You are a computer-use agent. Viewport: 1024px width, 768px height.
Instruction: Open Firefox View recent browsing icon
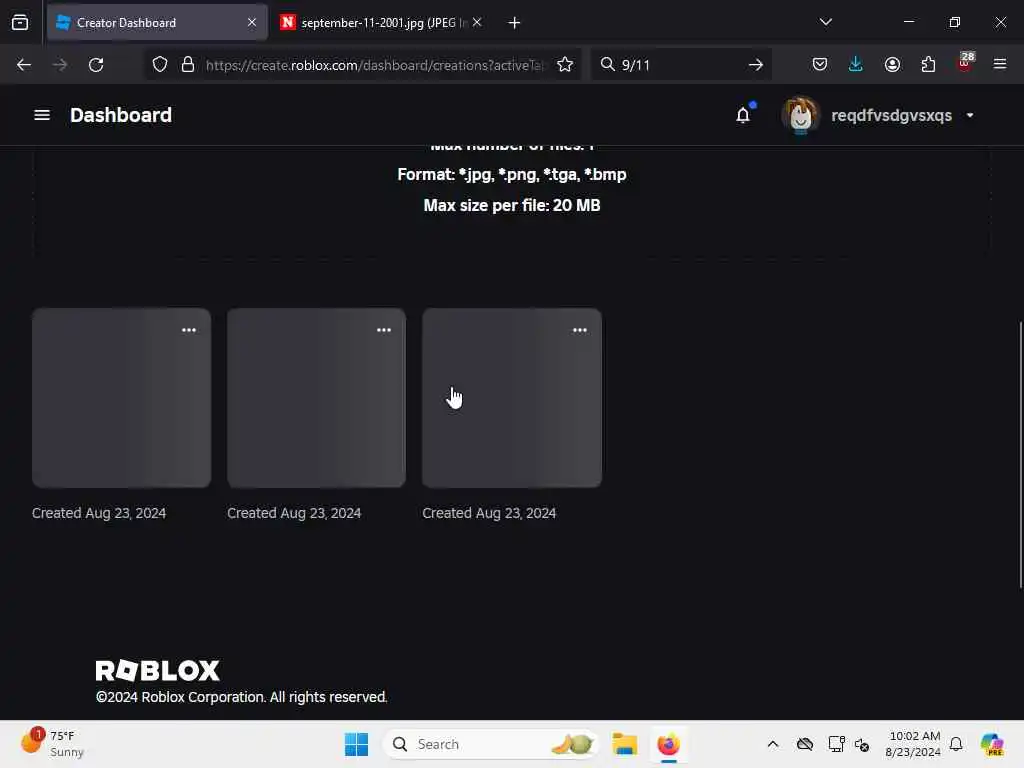[20, 23]
